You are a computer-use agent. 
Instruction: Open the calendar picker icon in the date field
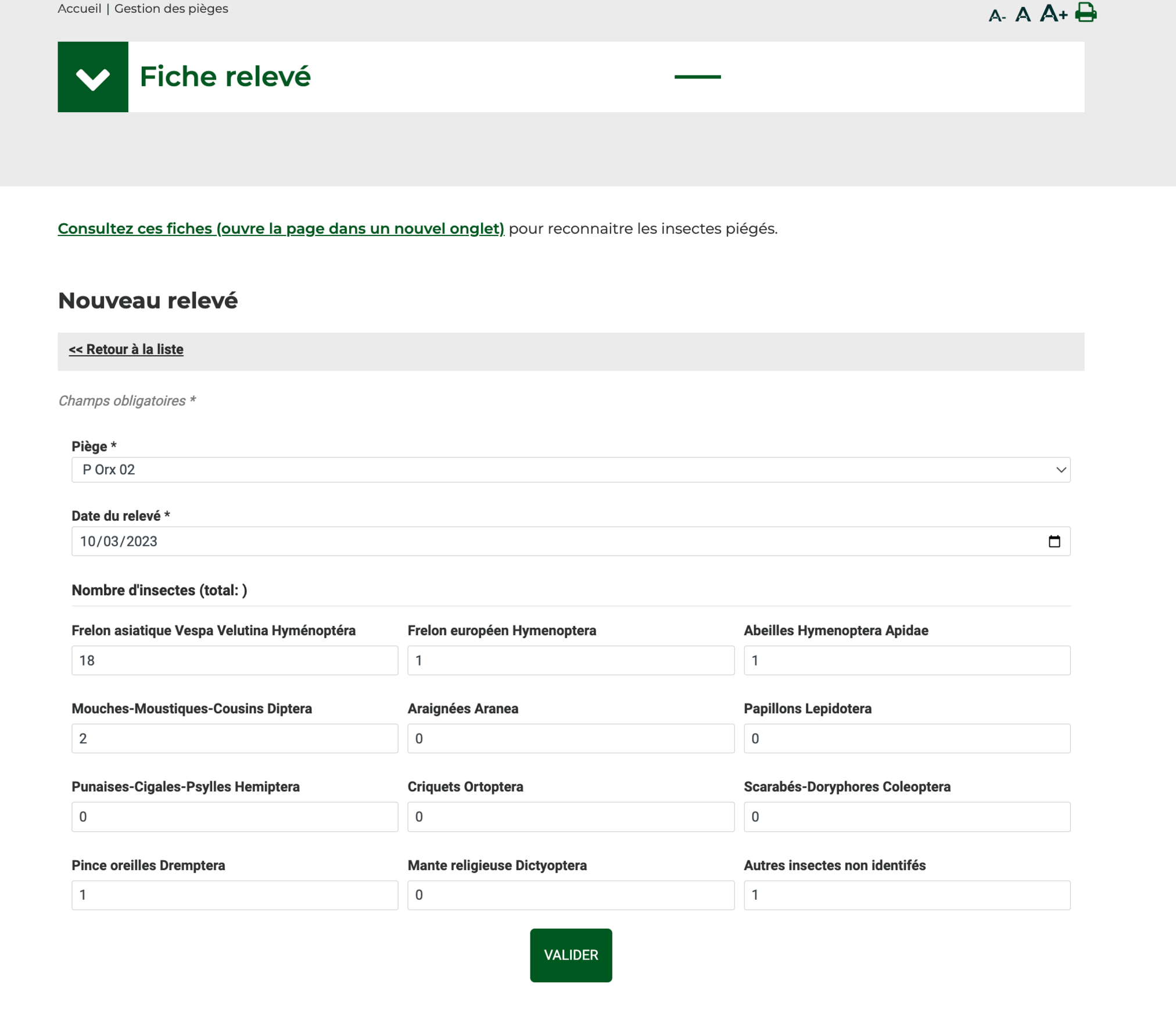coord(1054,541)
